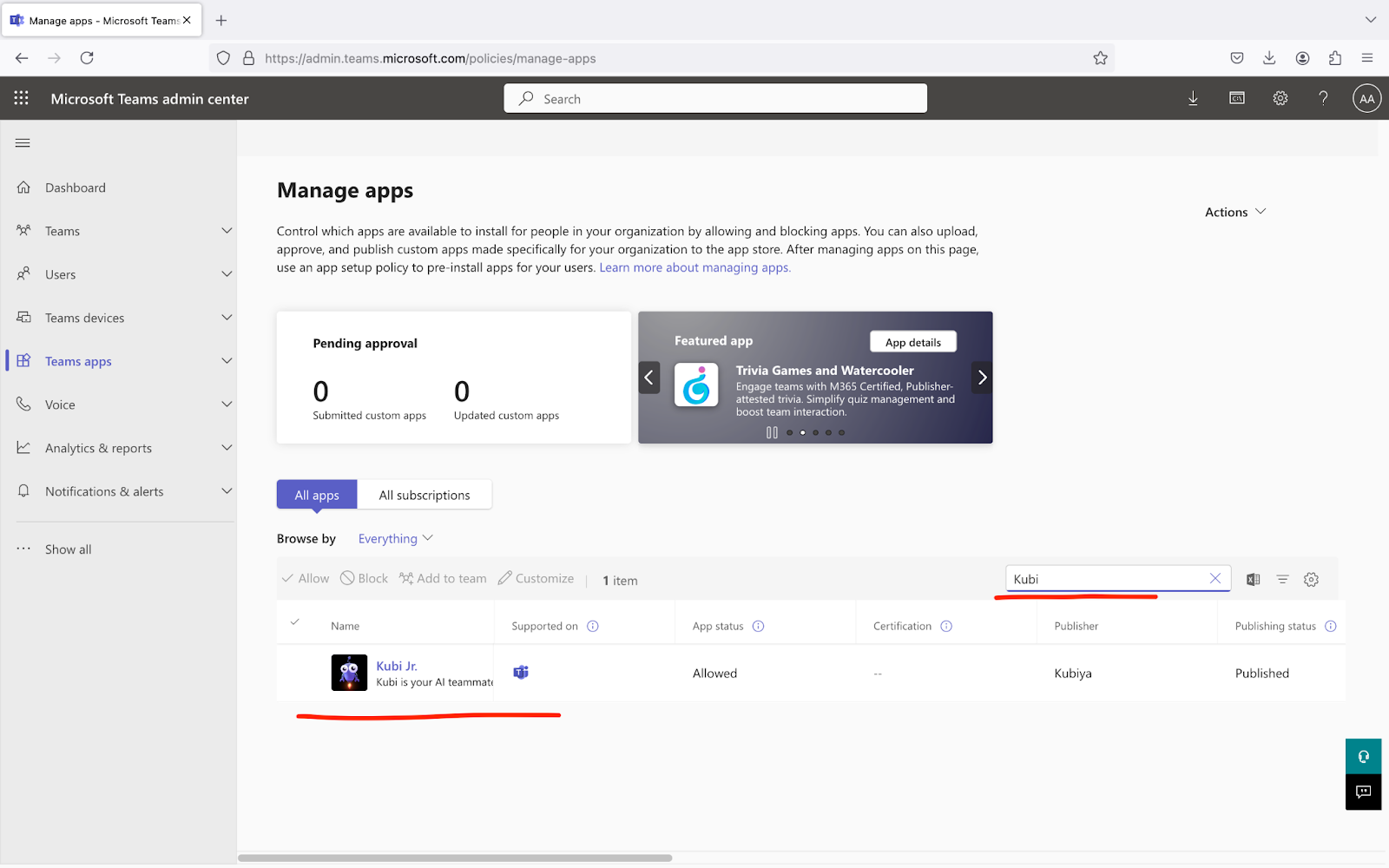Click Show all in sidebar
1389x868 pixels.
coord(68,549)
